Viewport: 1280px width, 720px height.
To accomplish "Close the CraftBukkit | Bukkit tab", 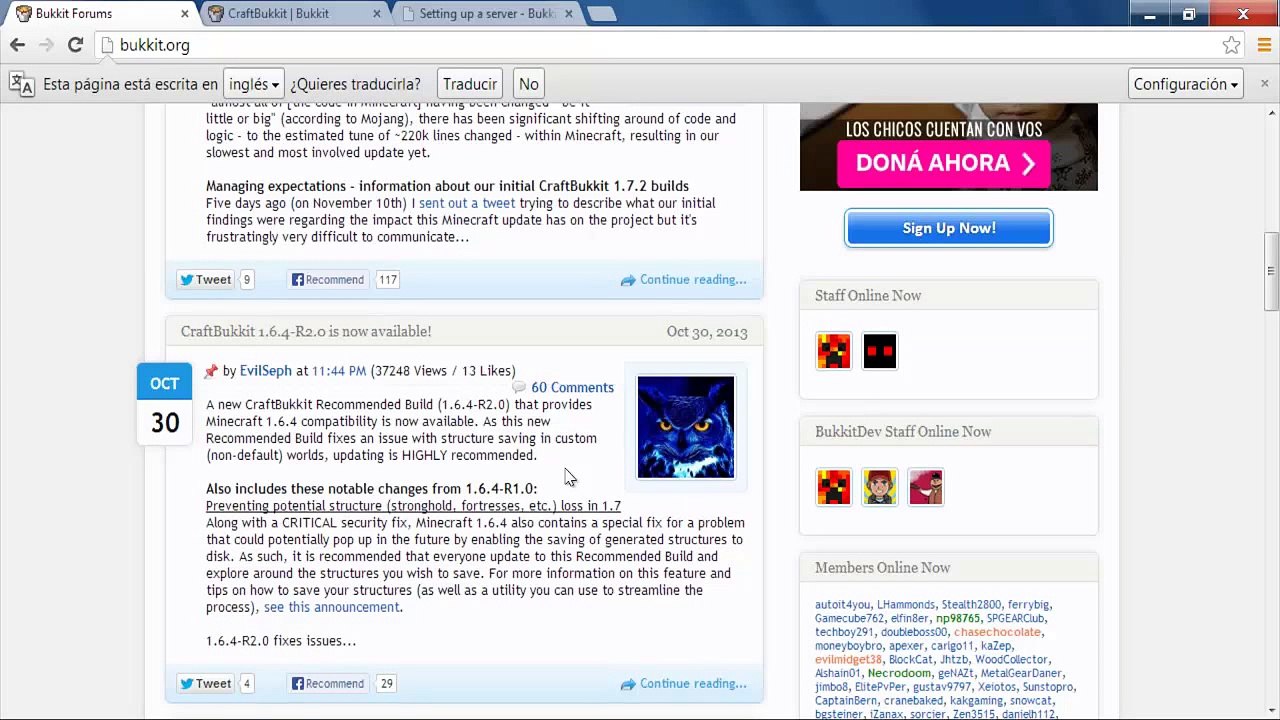I will [377, 14].
